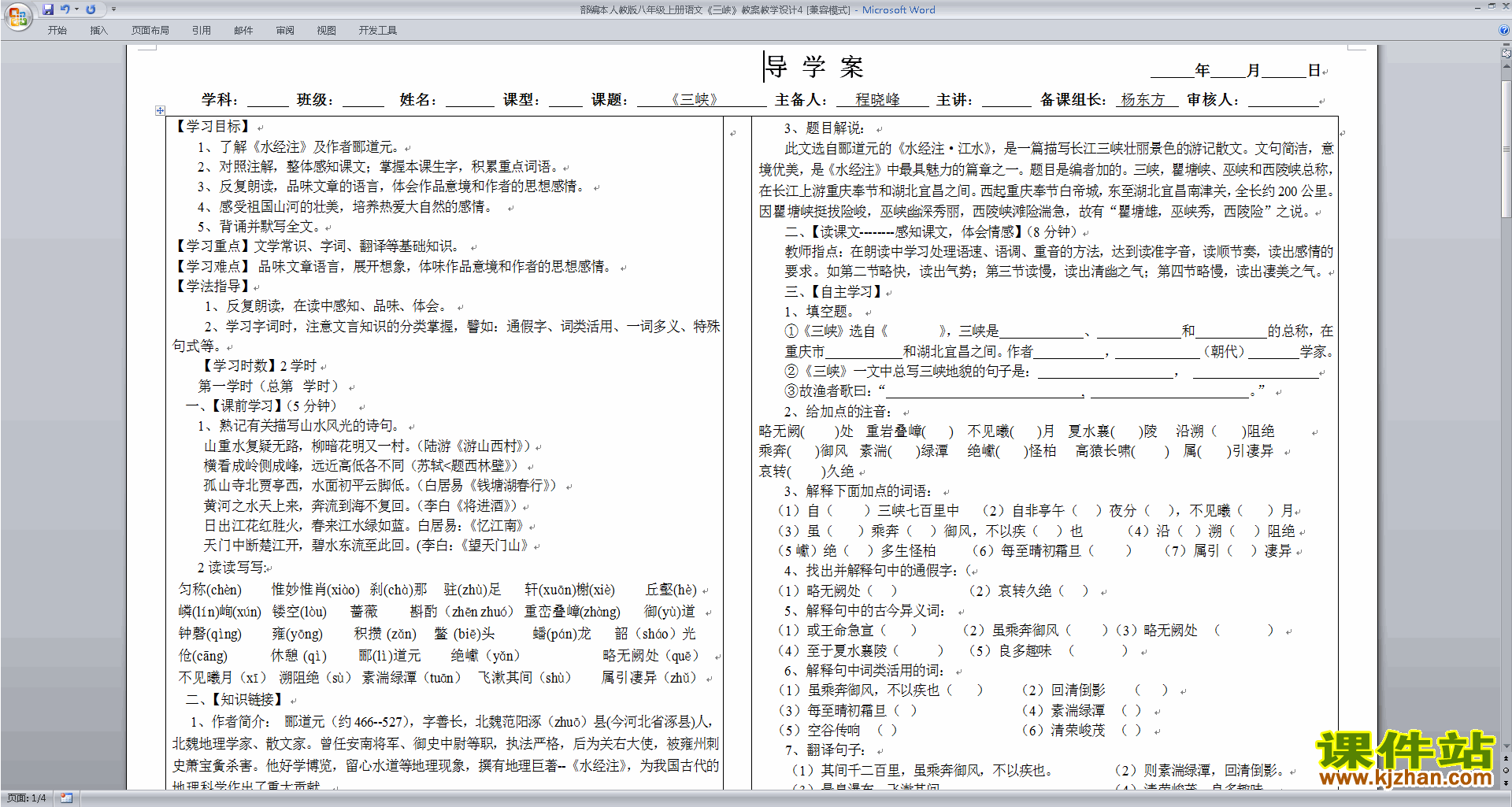The width and height of the screenshot is (1512, 807).
Task: Click the underlined 《三峡》 topic text
Action: pyautogui.click(x=695, y=100)
